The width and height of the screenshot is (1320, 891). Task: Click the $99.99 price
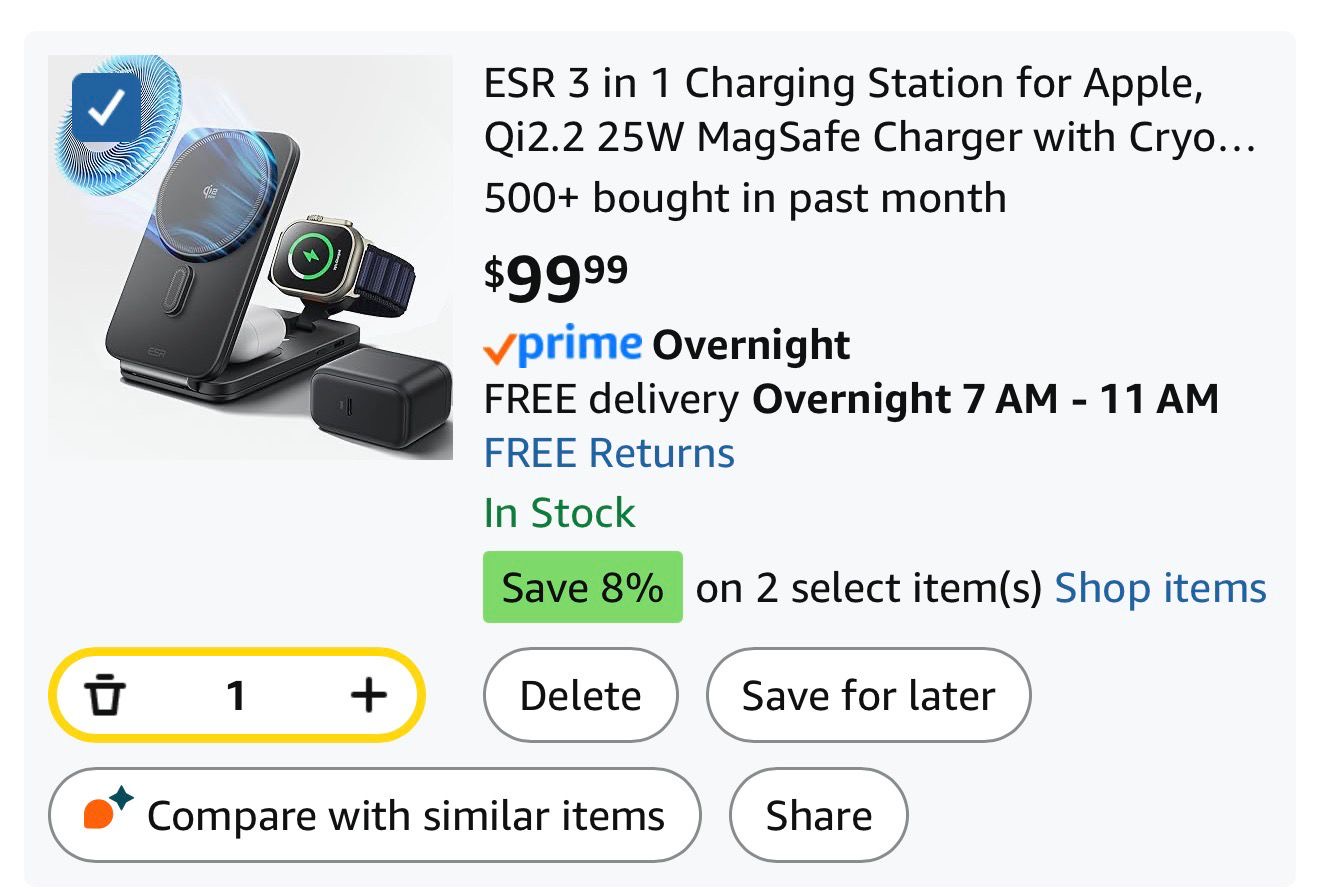coord(556,277)
